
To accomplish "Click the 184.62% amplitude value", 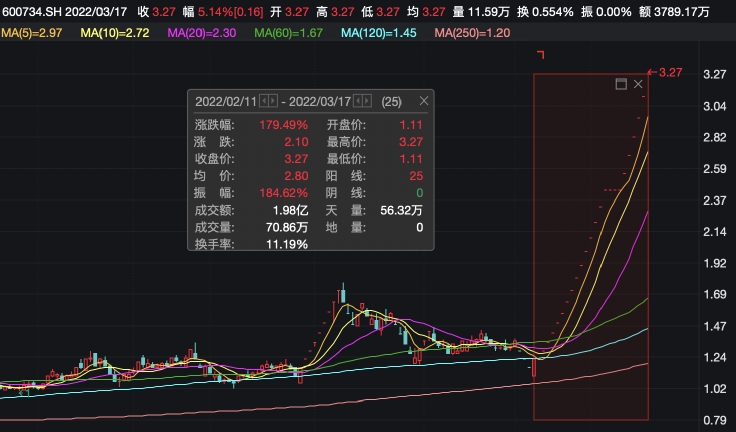I will click(284, 193).
